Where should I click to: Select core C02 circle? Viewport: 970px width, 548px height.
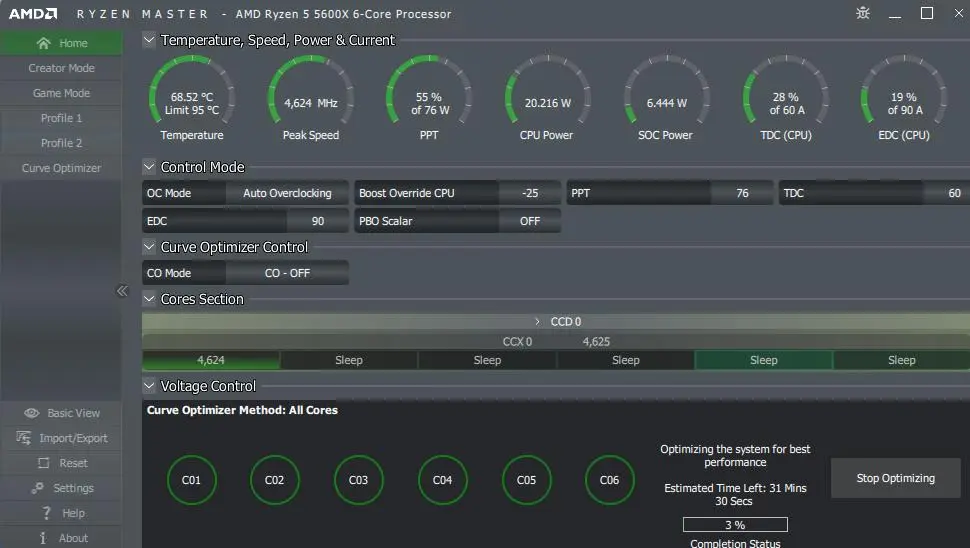click(x=275, y=480)
